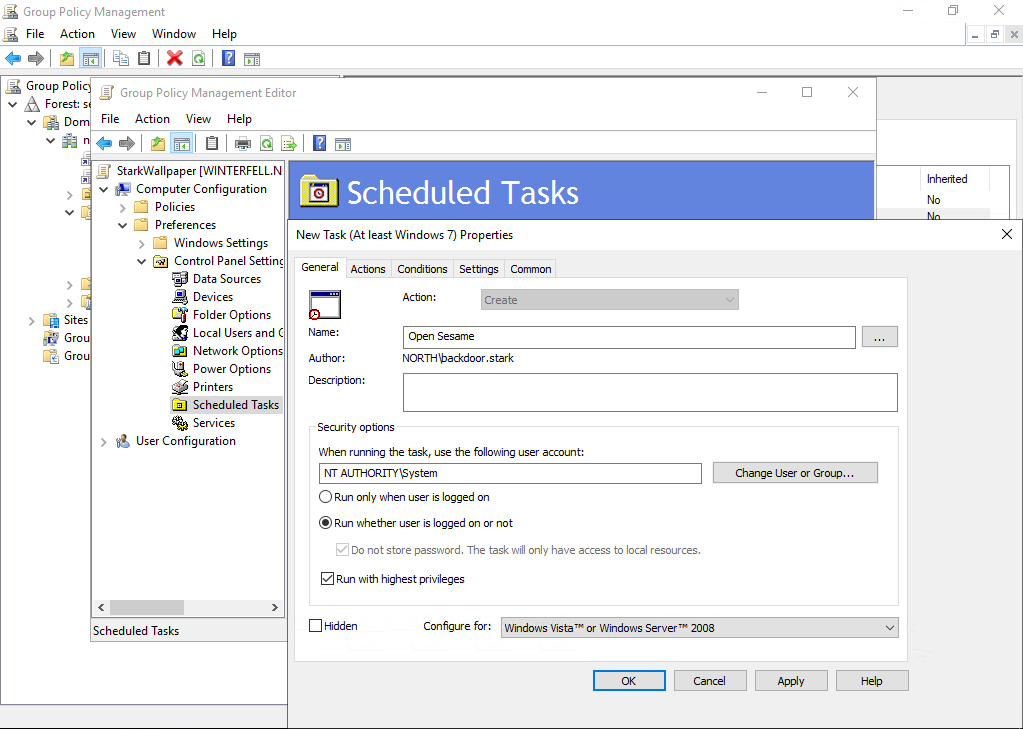Open the Printers node icon
This screenshot has width=1023, height=729.
[x=180, y=387]
